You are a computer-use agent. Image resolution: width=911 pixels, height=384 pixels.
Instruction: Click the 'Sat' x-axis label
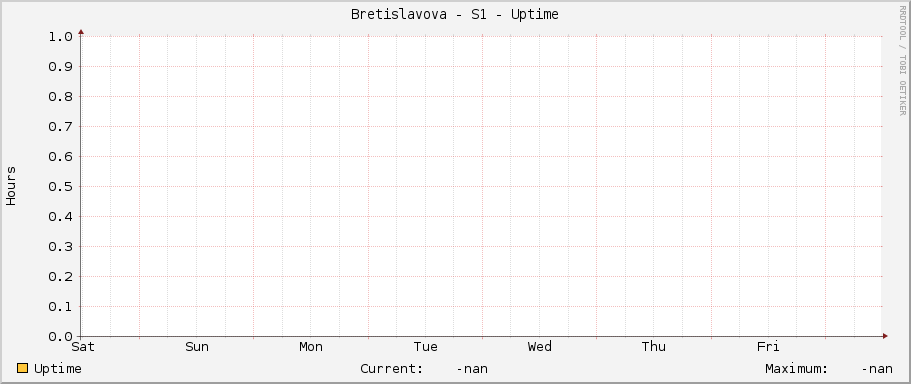tap(83, 347)
